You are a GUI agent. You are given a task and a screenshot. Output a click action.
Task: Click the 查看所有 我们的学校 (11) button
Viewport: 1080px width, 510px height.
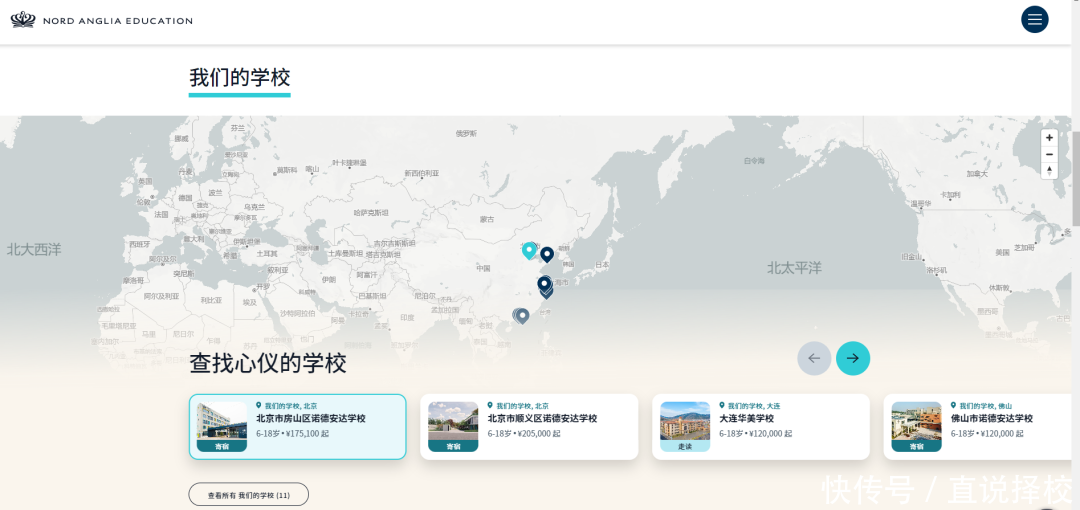coord(248,495)
